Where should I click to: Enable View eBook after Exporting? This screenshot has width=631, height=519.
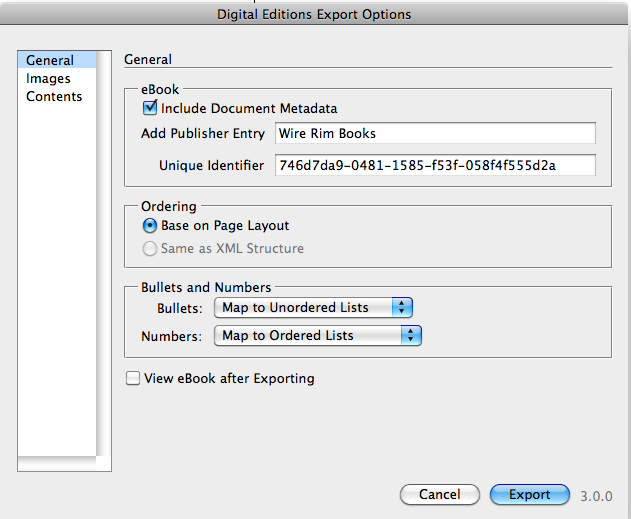coord(133,379)
